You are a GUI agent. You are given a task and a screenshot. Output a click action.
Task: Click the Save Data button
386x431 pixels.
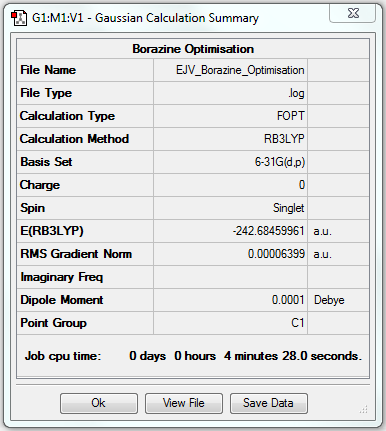(x=269, y=403)
